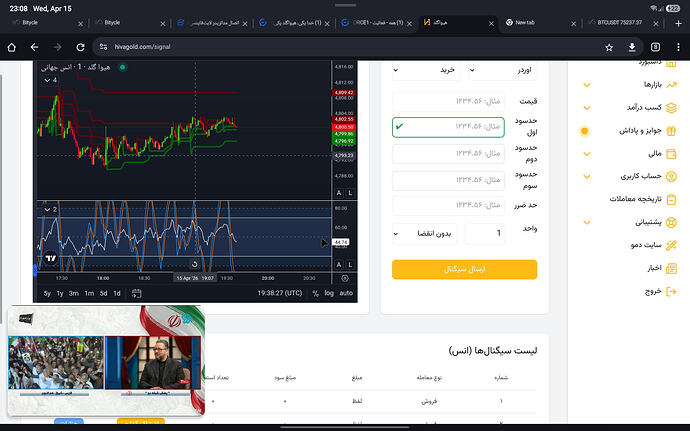This screenshot has width=690, height=431.
Task: Set chart range to 1y
Action: click(60, 293)
